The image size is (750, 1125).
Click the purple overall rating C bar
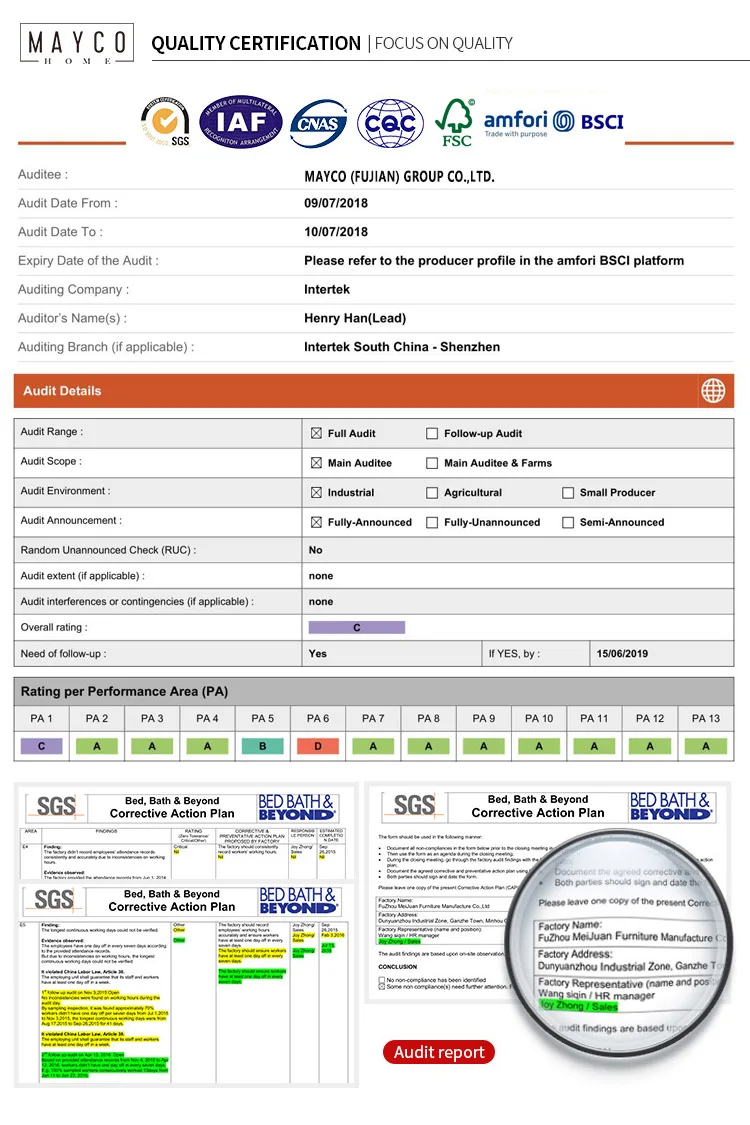click(357, 628)
